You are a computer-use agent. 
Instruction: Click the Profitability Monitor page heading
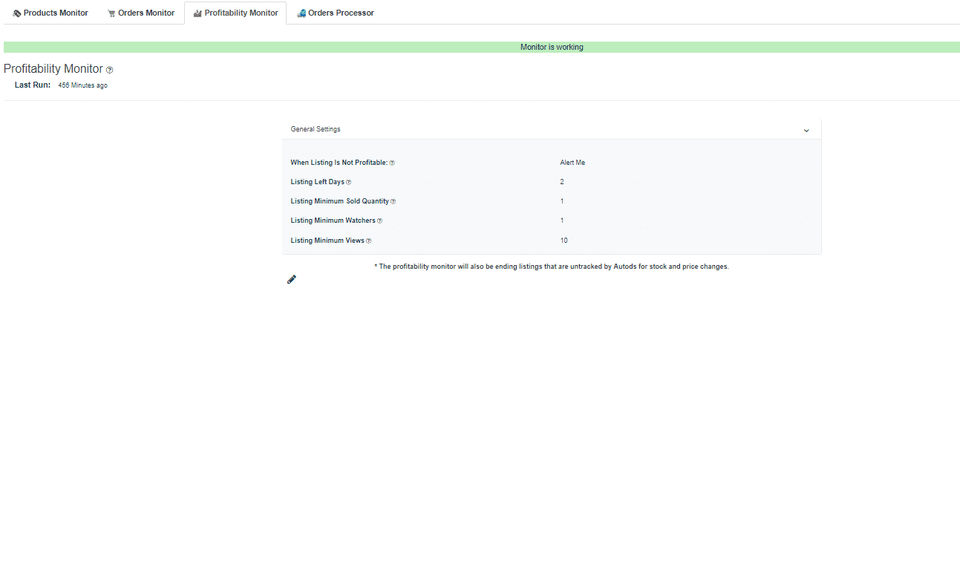(53, 69)
